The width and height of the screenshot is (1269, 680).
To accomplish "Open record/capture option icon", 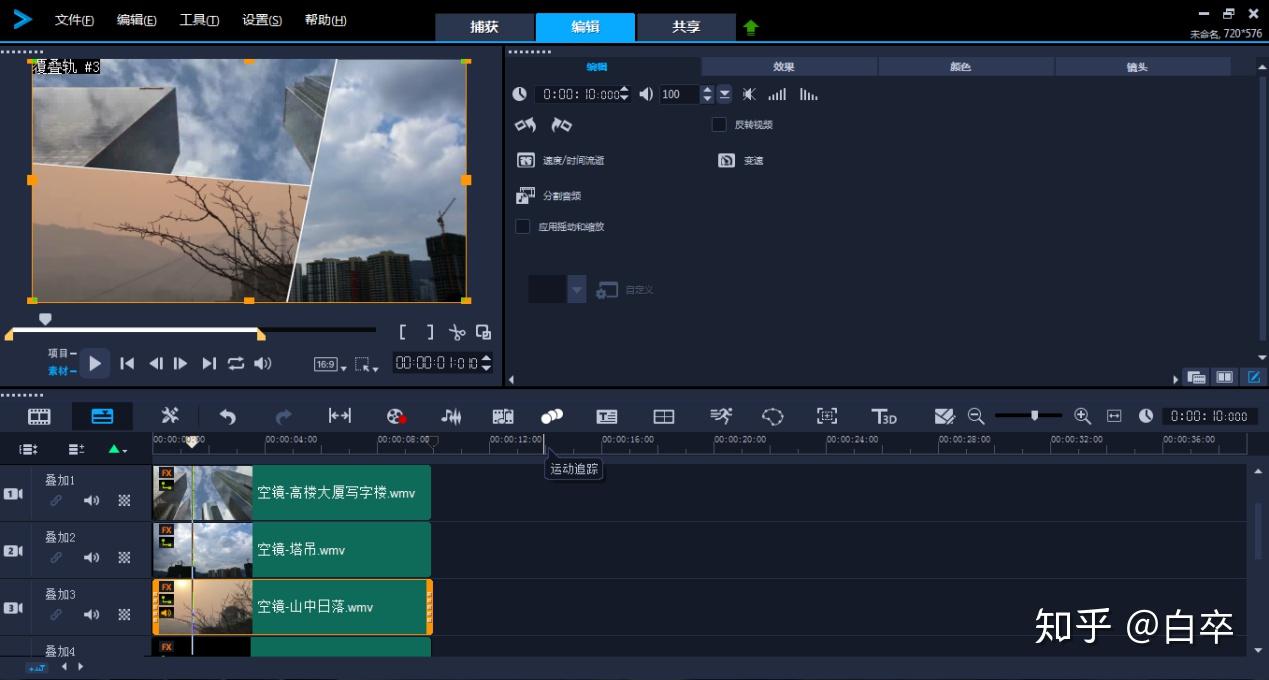I will click(397, 416).
